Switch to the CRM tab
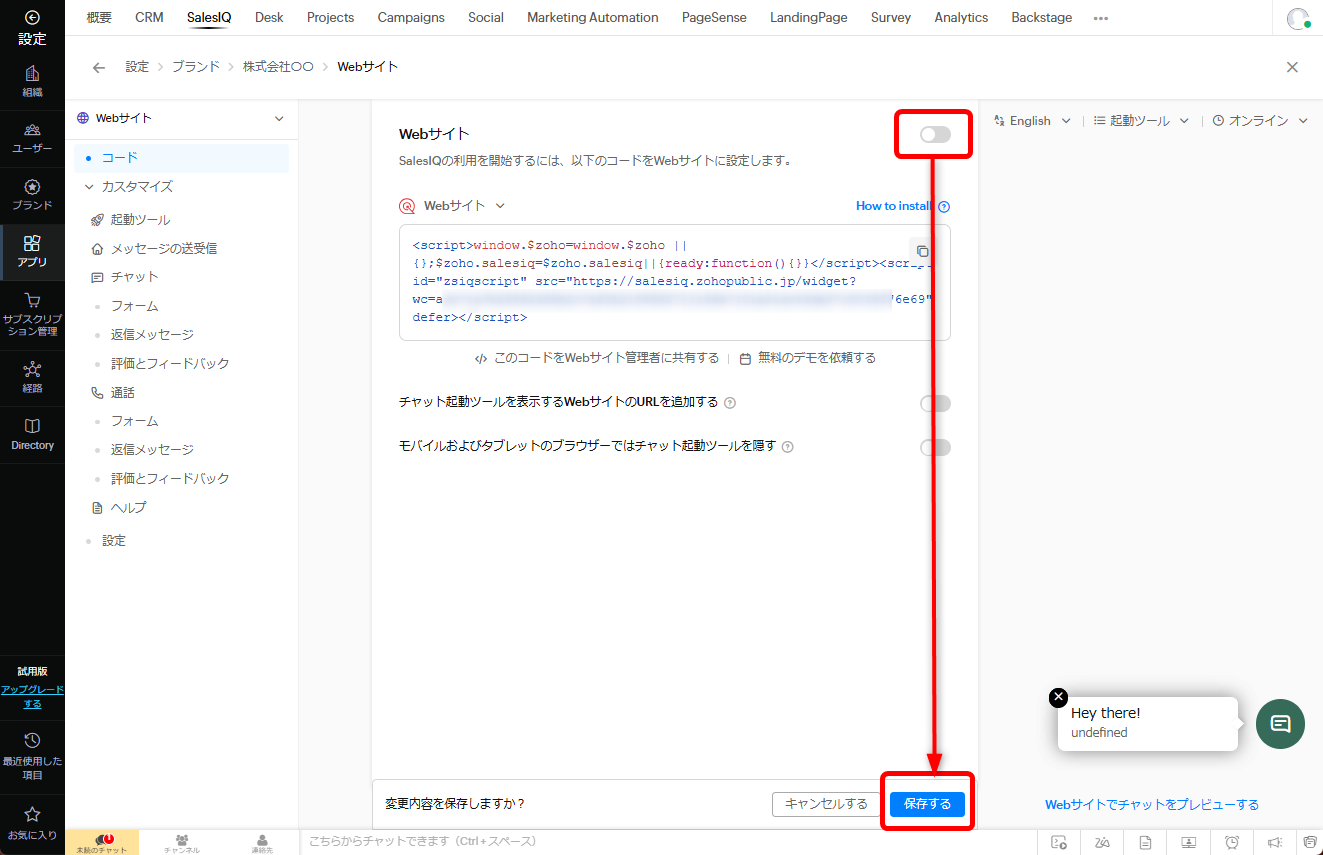Viewport: 1323px width, 855px height. point(149,17)
